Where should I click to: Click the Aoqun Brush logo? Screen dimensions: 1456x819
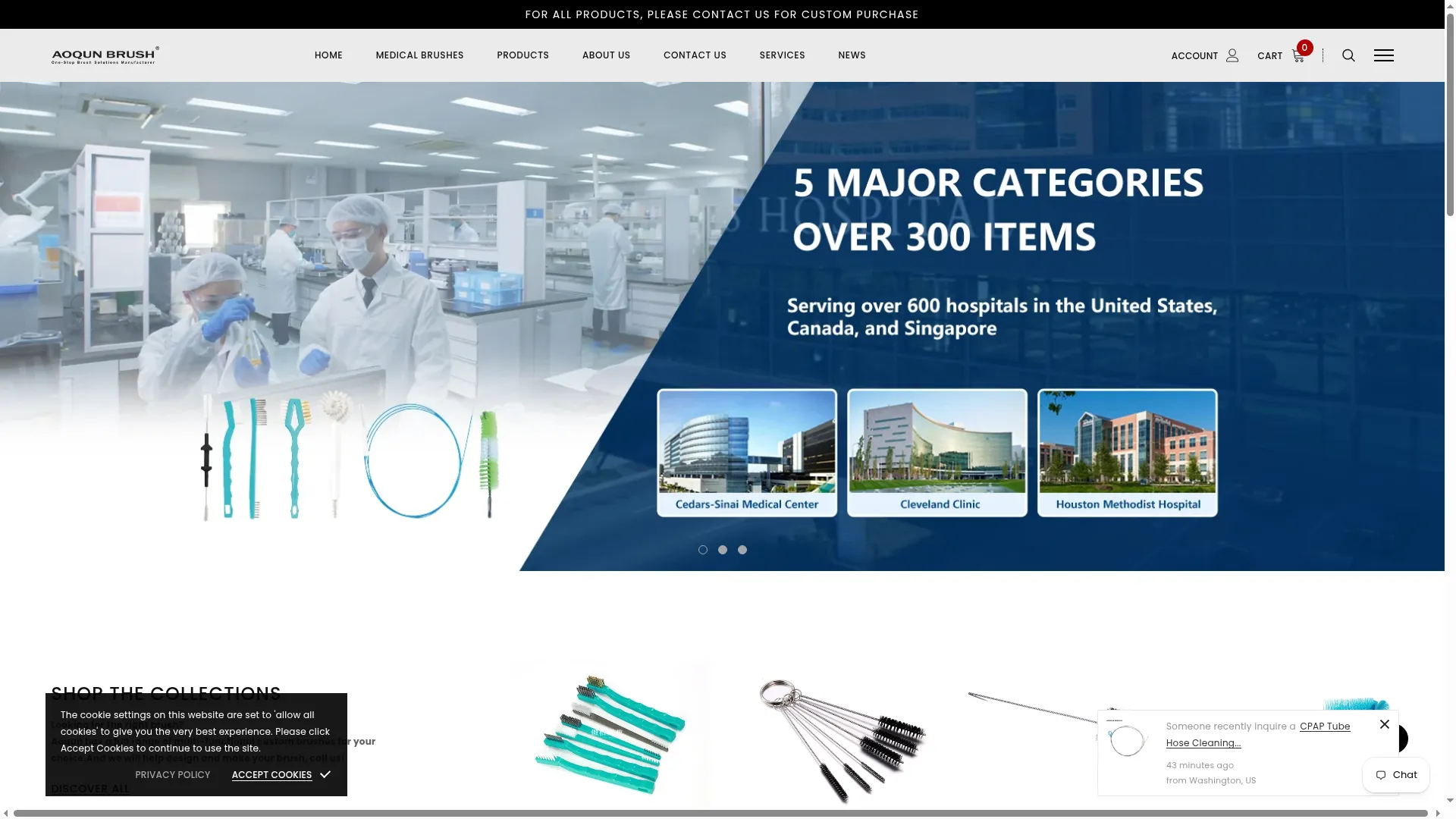pyautogui.click(x=105, y=55)
